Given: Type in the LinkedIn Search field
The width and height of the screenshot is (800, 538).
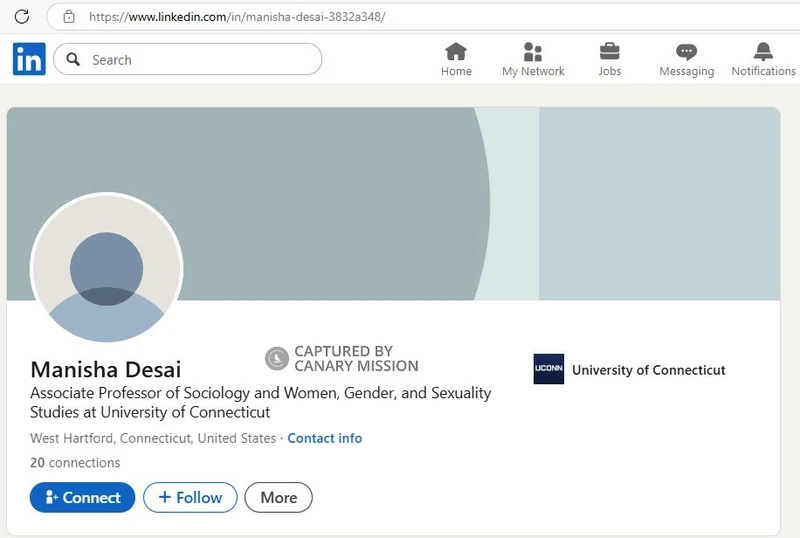Looking at the screenshot, I should coord(200,60).
